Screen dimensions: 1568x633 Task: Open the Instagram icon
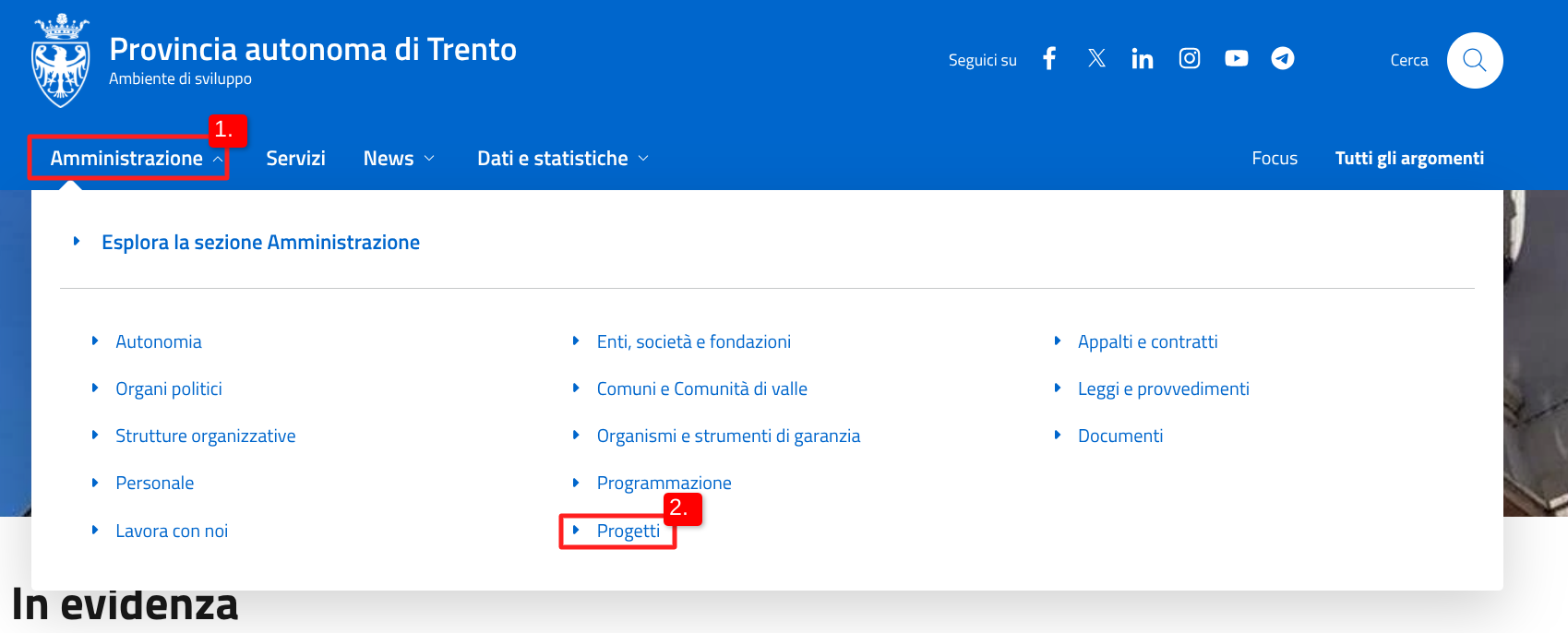point(1190,59)
